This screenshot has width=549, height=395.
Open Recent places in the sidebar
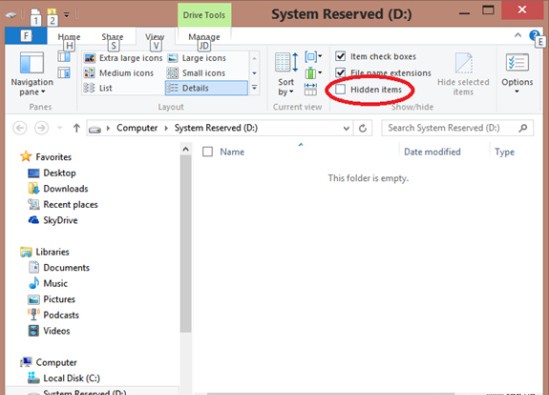click(x=63, y=205)
